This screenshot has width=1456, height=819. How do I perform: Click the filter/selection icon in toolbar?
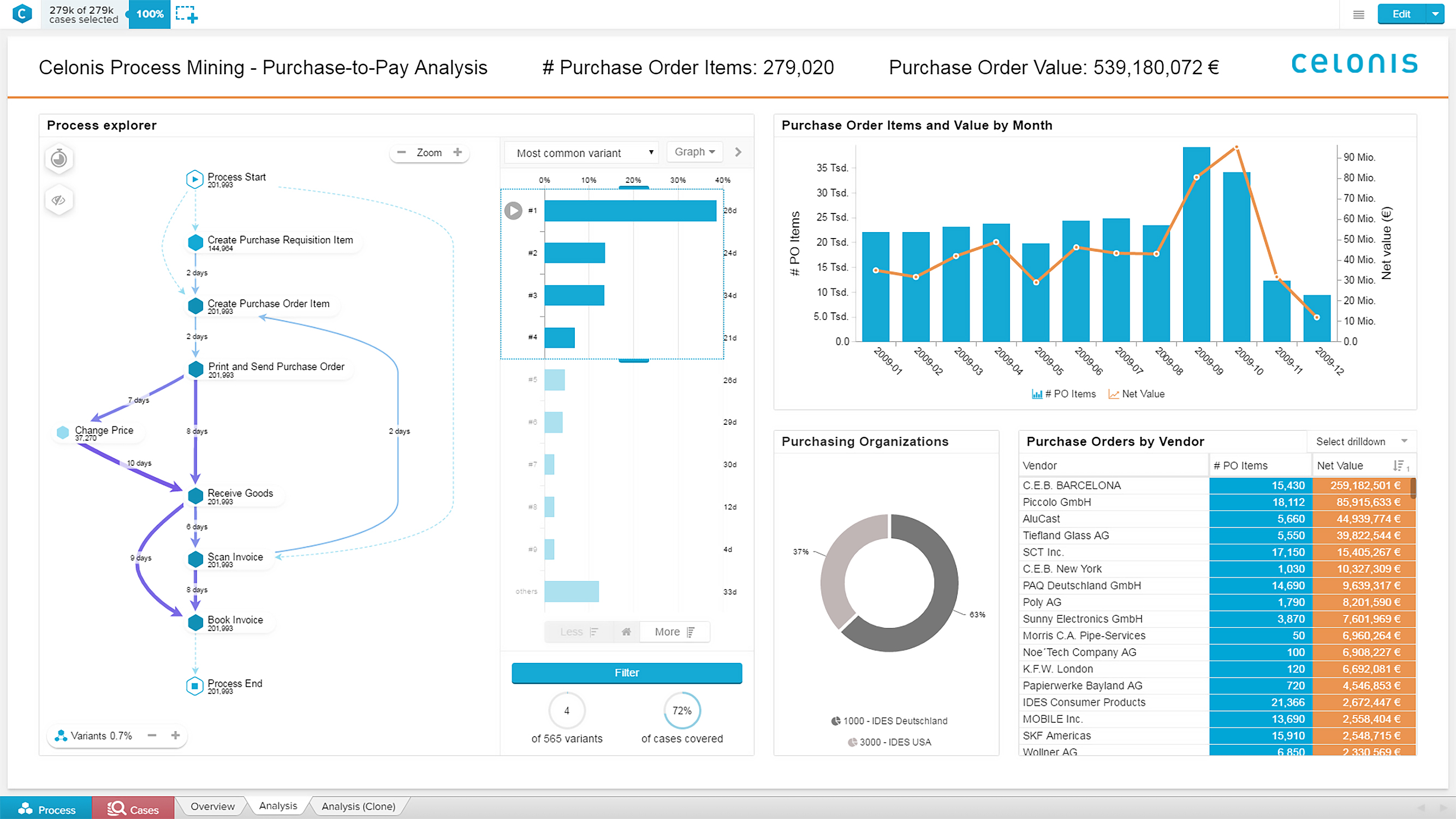[x=189, y=13]
